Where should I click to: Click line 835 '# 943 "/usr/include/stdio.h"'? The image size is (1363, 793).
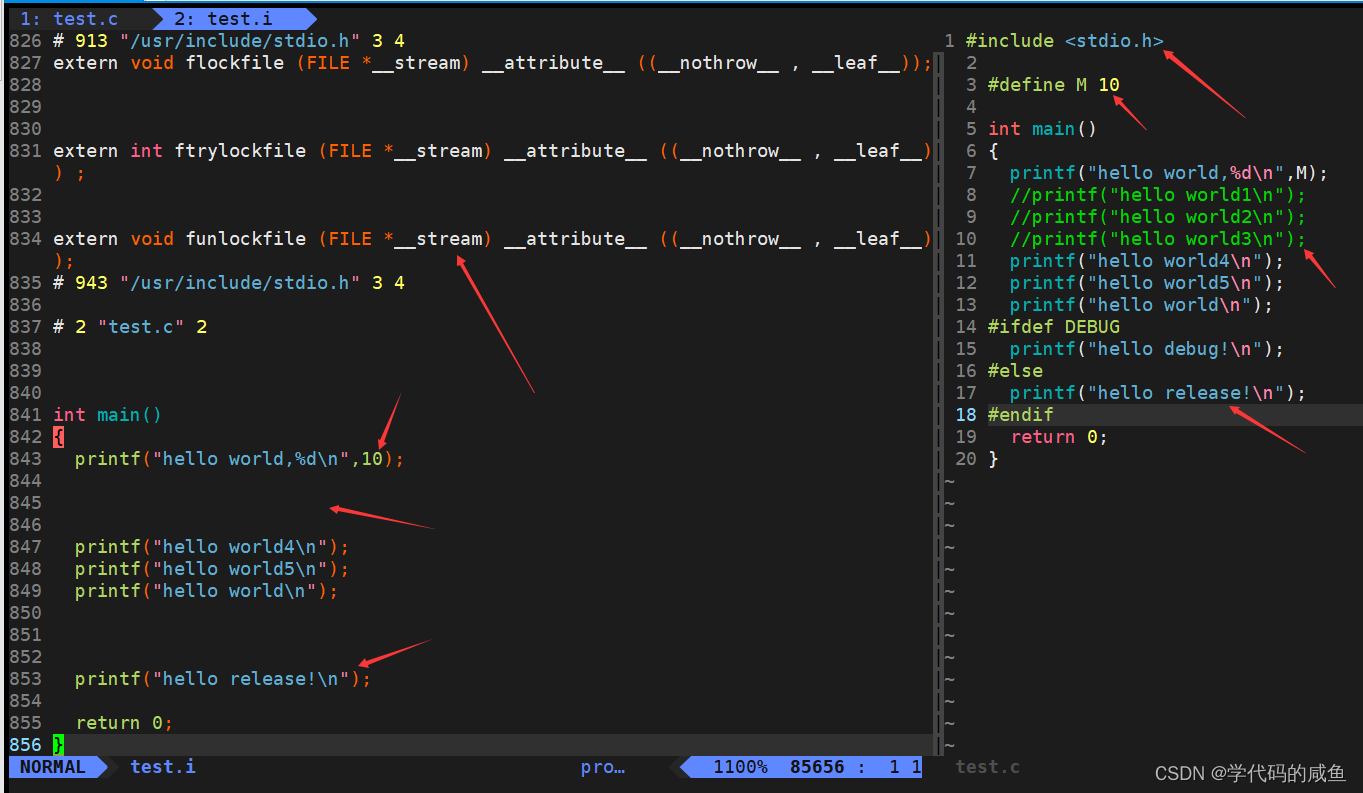(229, 283)
